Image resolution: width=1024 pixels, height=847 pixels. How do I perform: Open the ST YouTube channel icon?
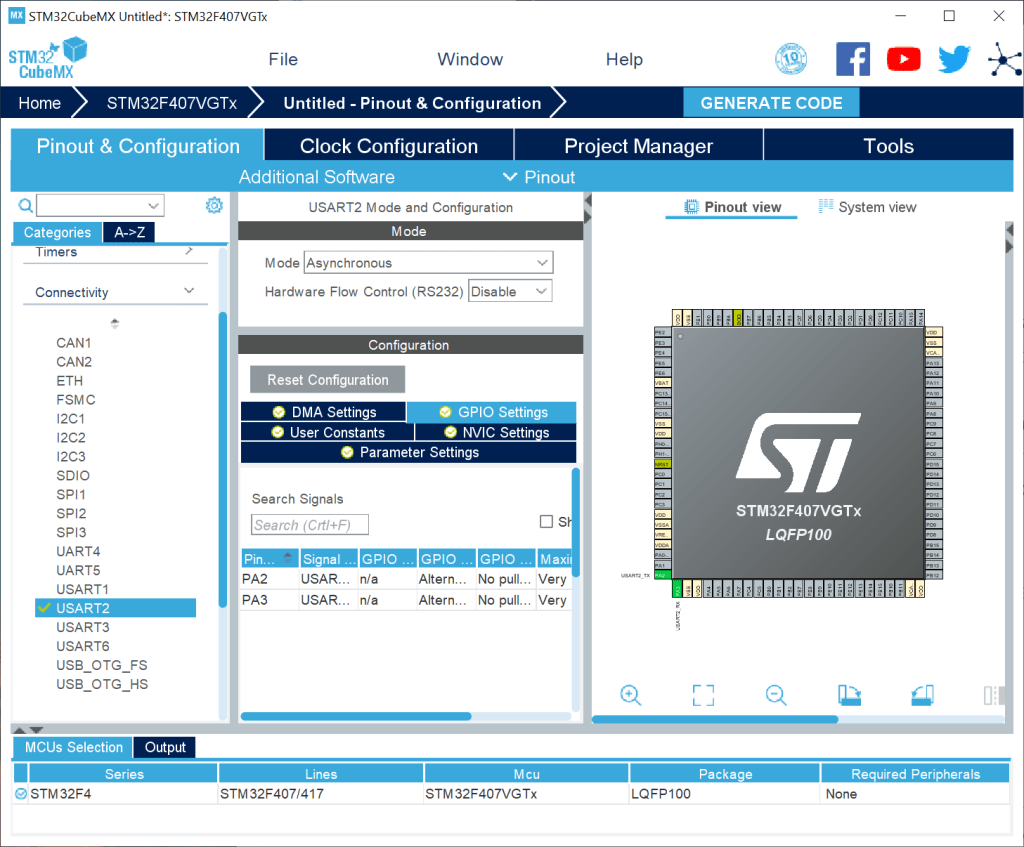point(903,60)
